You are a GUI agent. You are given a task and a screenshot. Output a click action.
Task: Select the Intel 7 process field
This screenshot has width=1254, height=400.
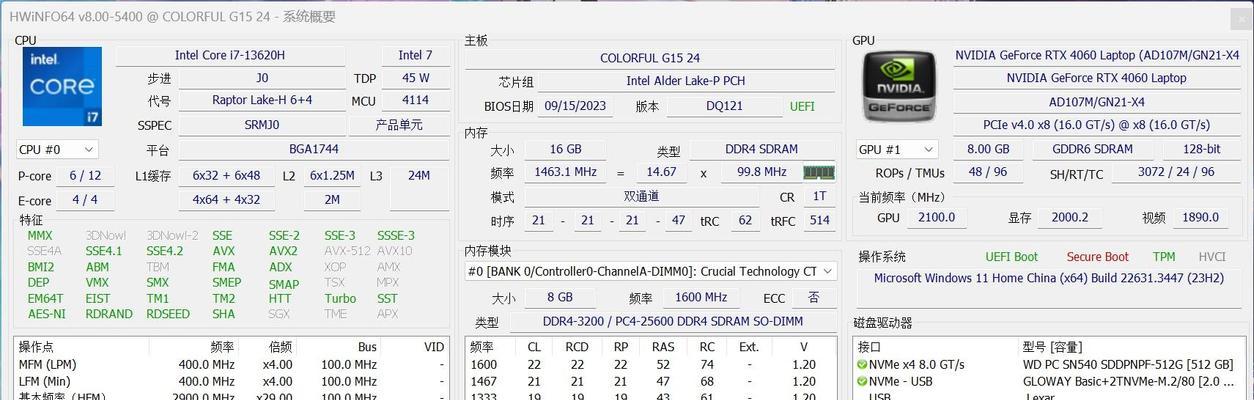416,55
